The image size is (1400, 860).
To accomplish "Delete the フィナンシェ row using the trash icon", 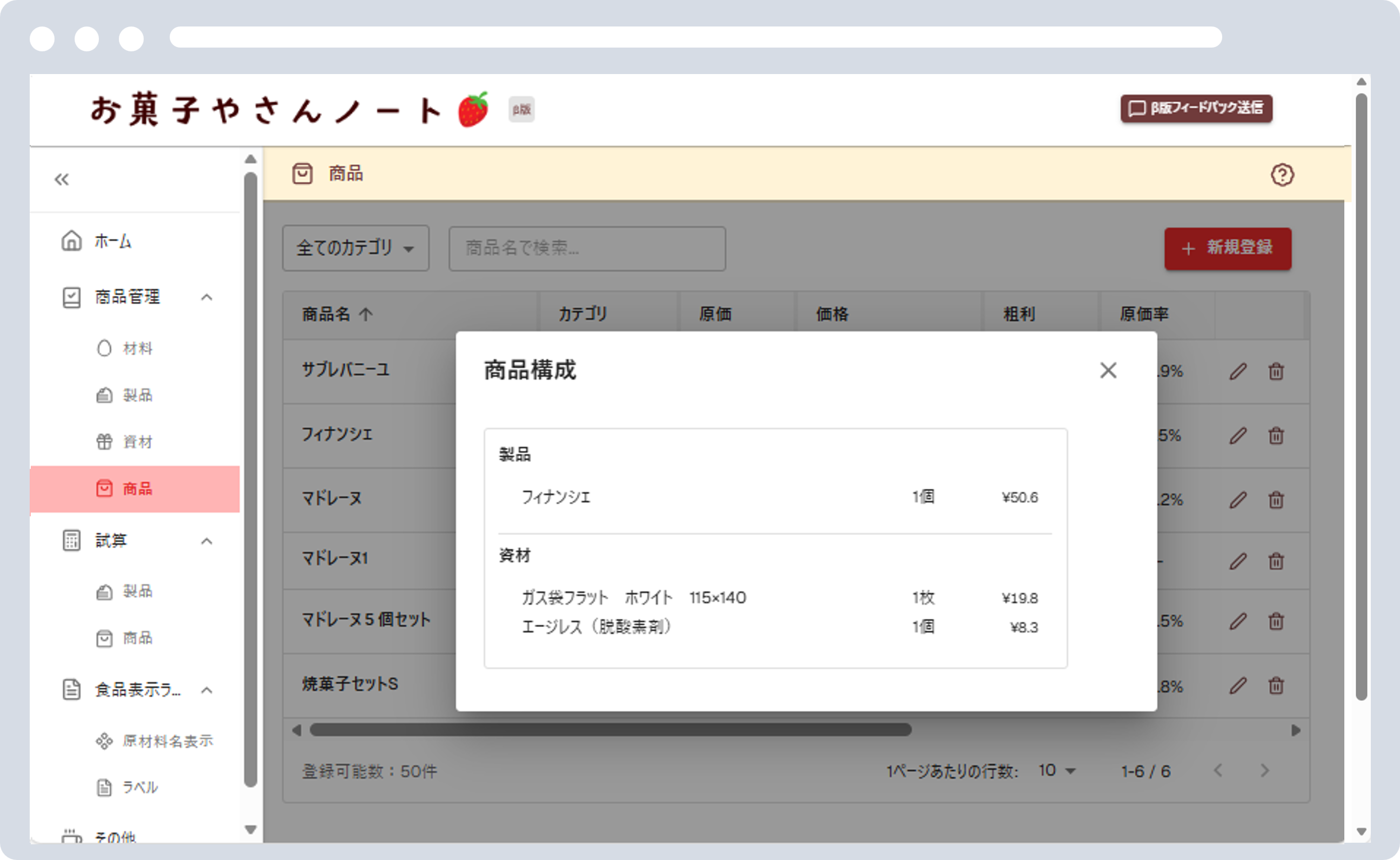I will click(1276, 436).
